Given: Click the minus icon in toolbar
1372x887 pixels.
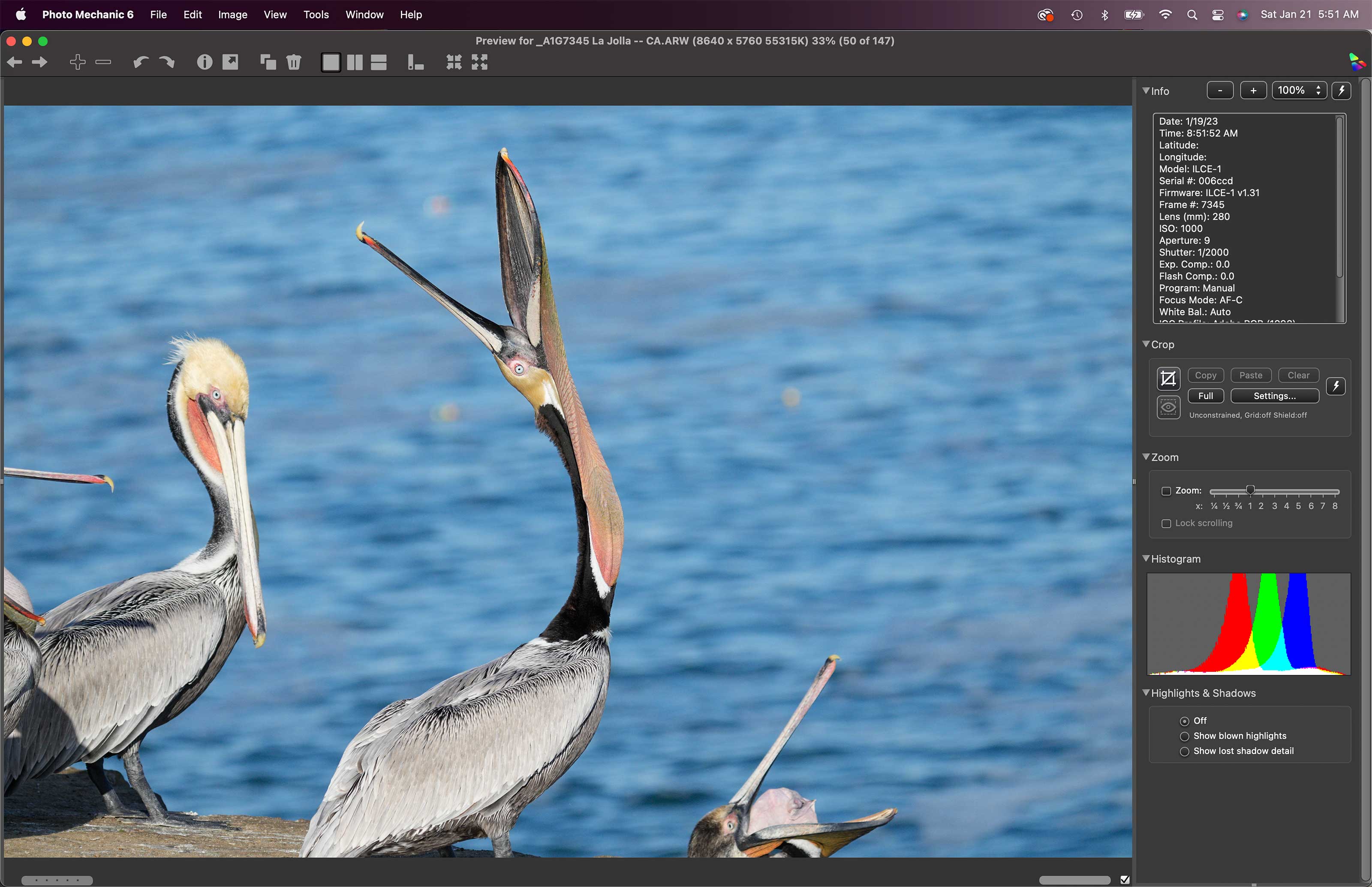Looking at the screenshot, I should tap(103, 62).
